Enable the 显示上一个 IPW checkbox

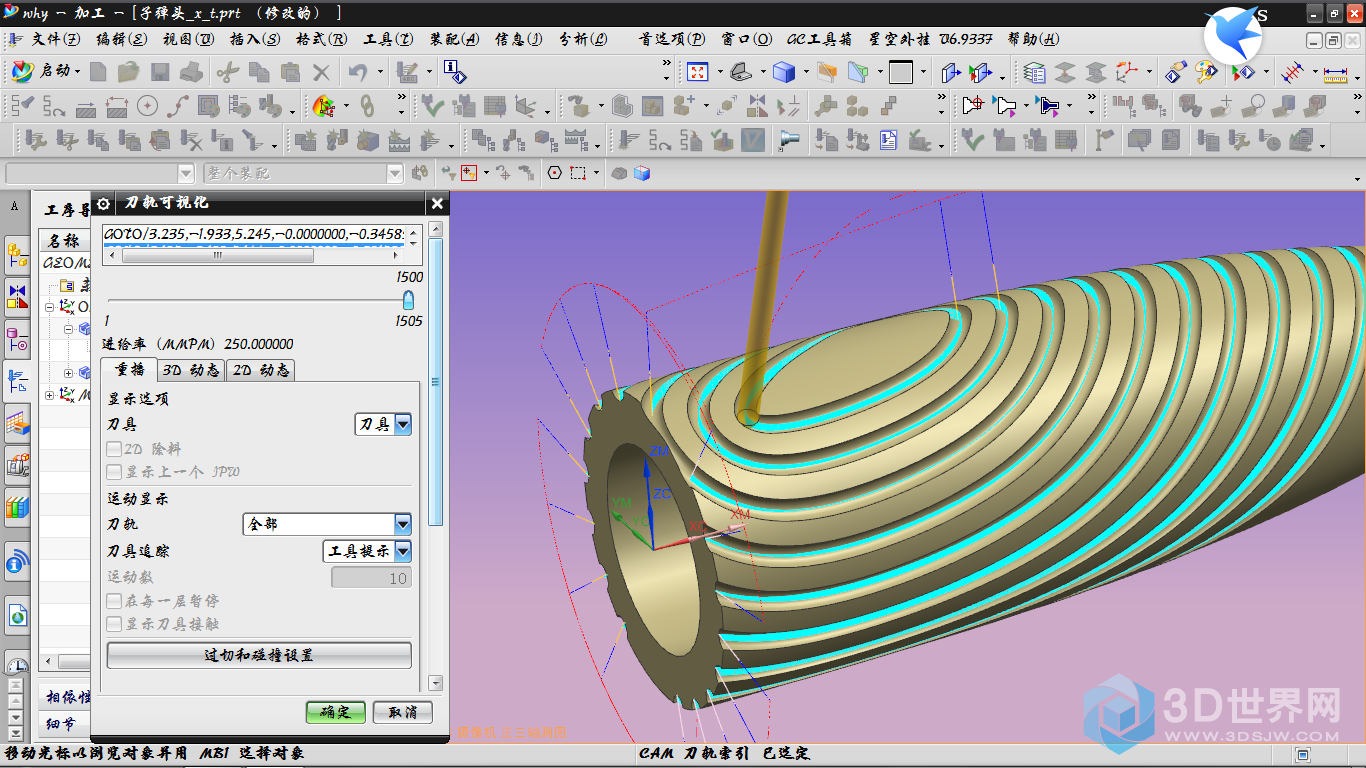click(x=114, y=472)
